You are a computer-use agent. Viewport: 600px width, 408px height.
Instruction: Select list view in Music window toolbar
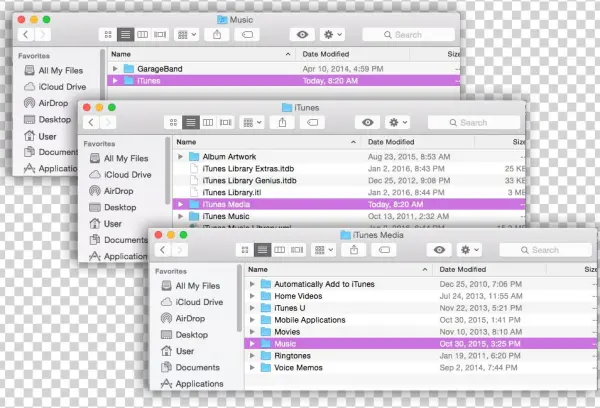point(126,35)
